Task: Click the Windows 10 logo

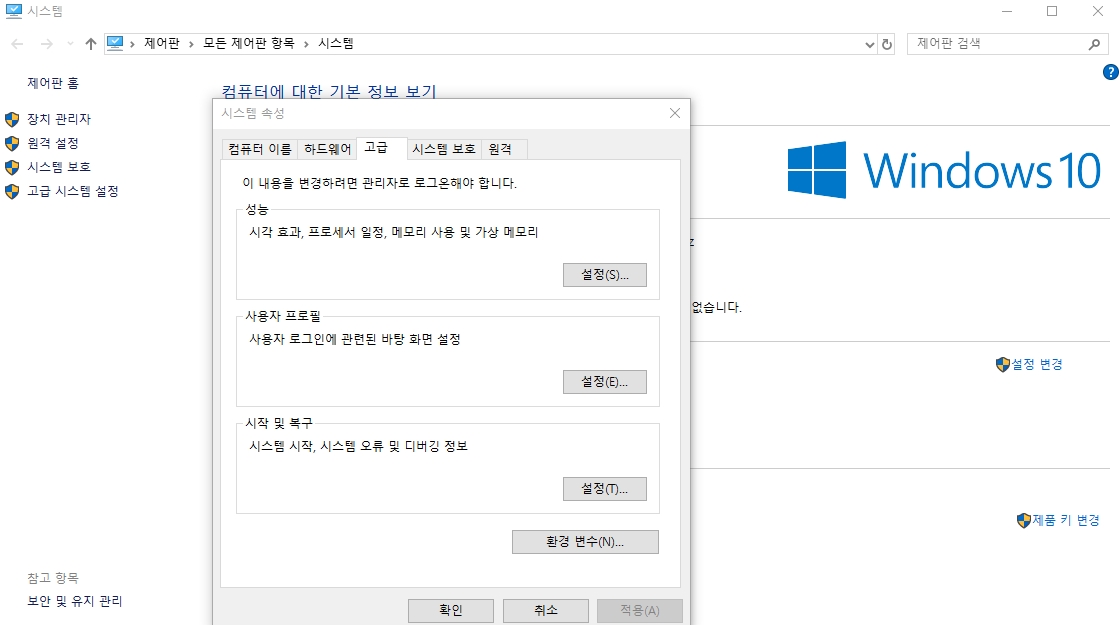Action: click(943, 170)
